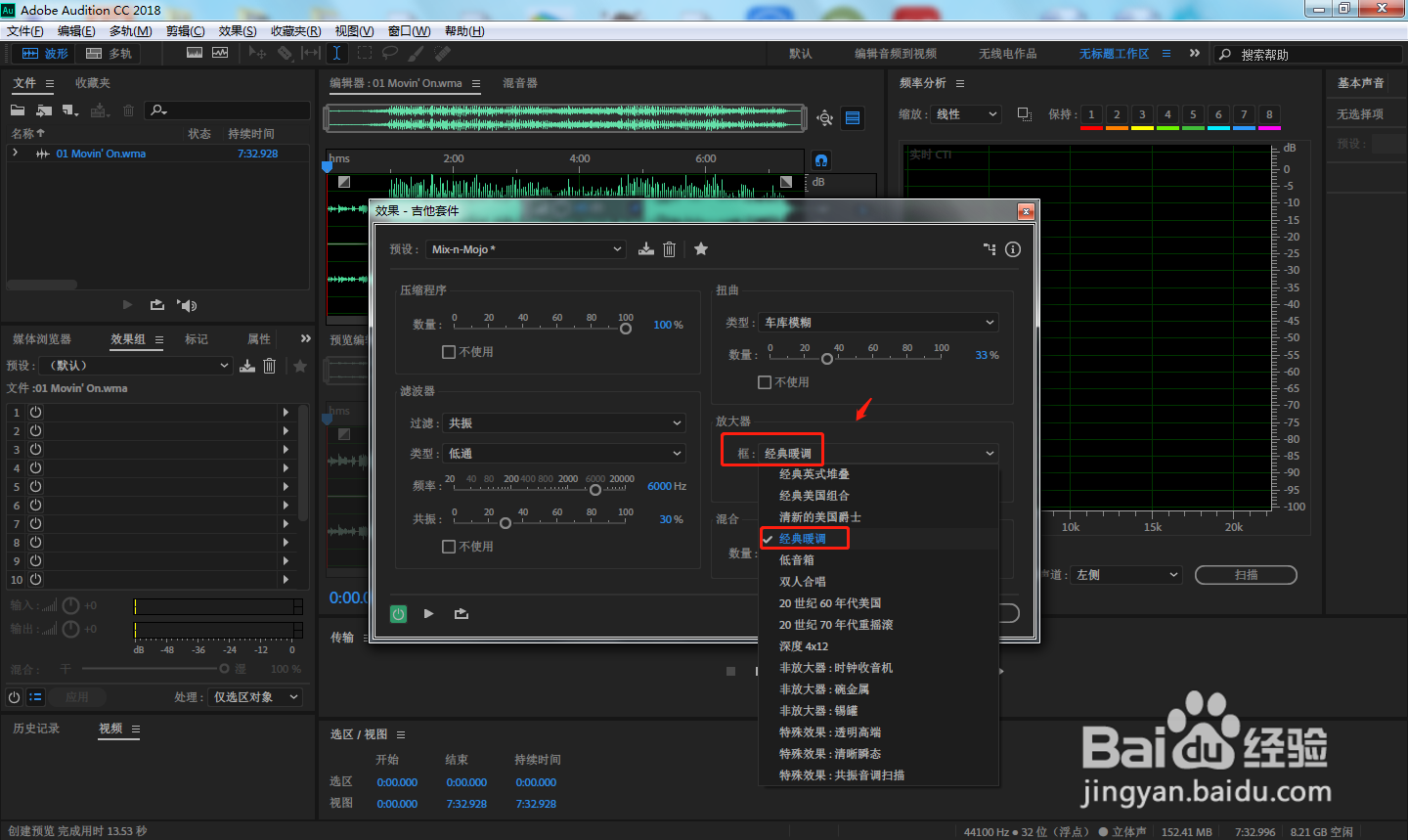Image resolution: width=1408 pixels, height=840 pixels.
Task: Click the blue list view icon beside the overview
Action: 853,118
